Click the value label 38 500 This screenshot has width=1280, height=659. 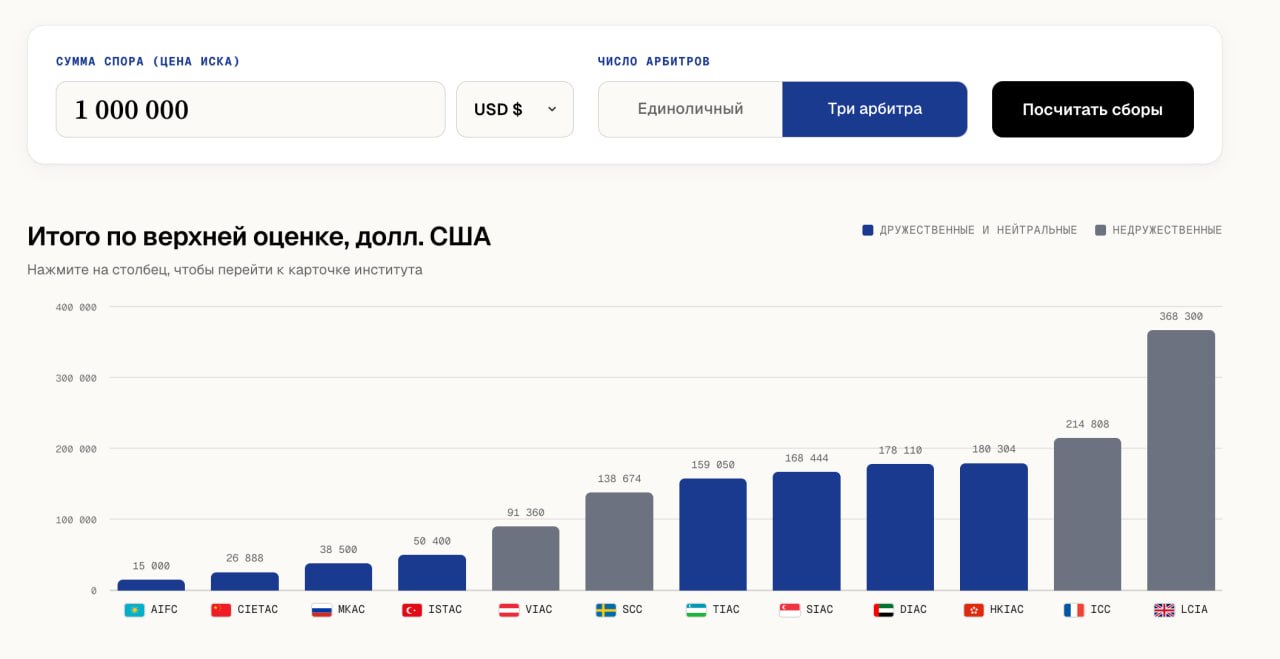pyautogui.click(x=338, y=550)
